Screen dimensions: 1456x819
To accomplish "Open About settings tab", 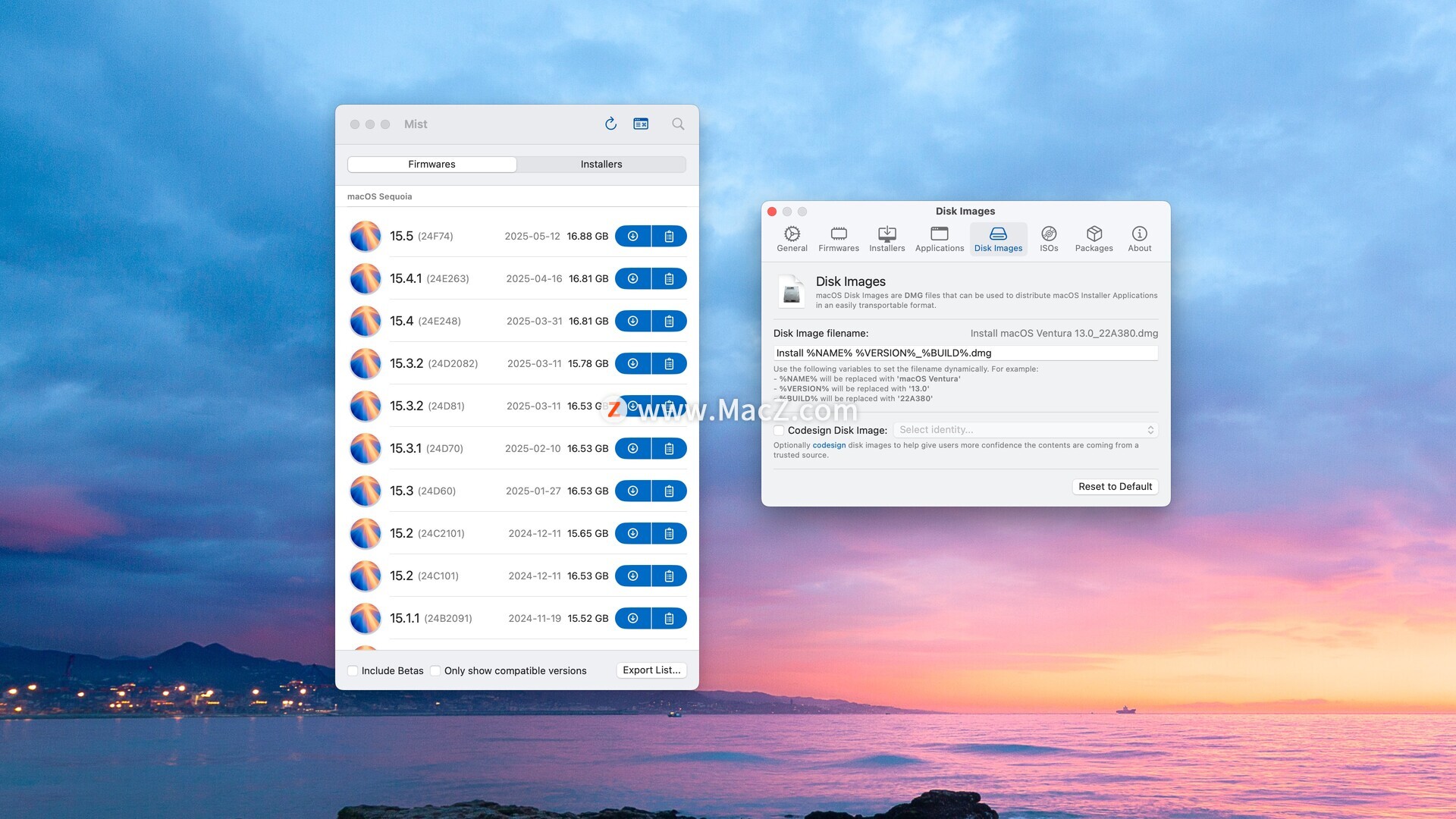I will coord(1139,239).
